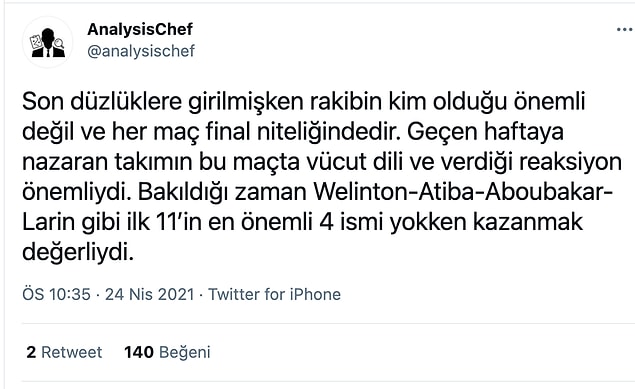Open the @analysischef handle link

coord(141,51)
